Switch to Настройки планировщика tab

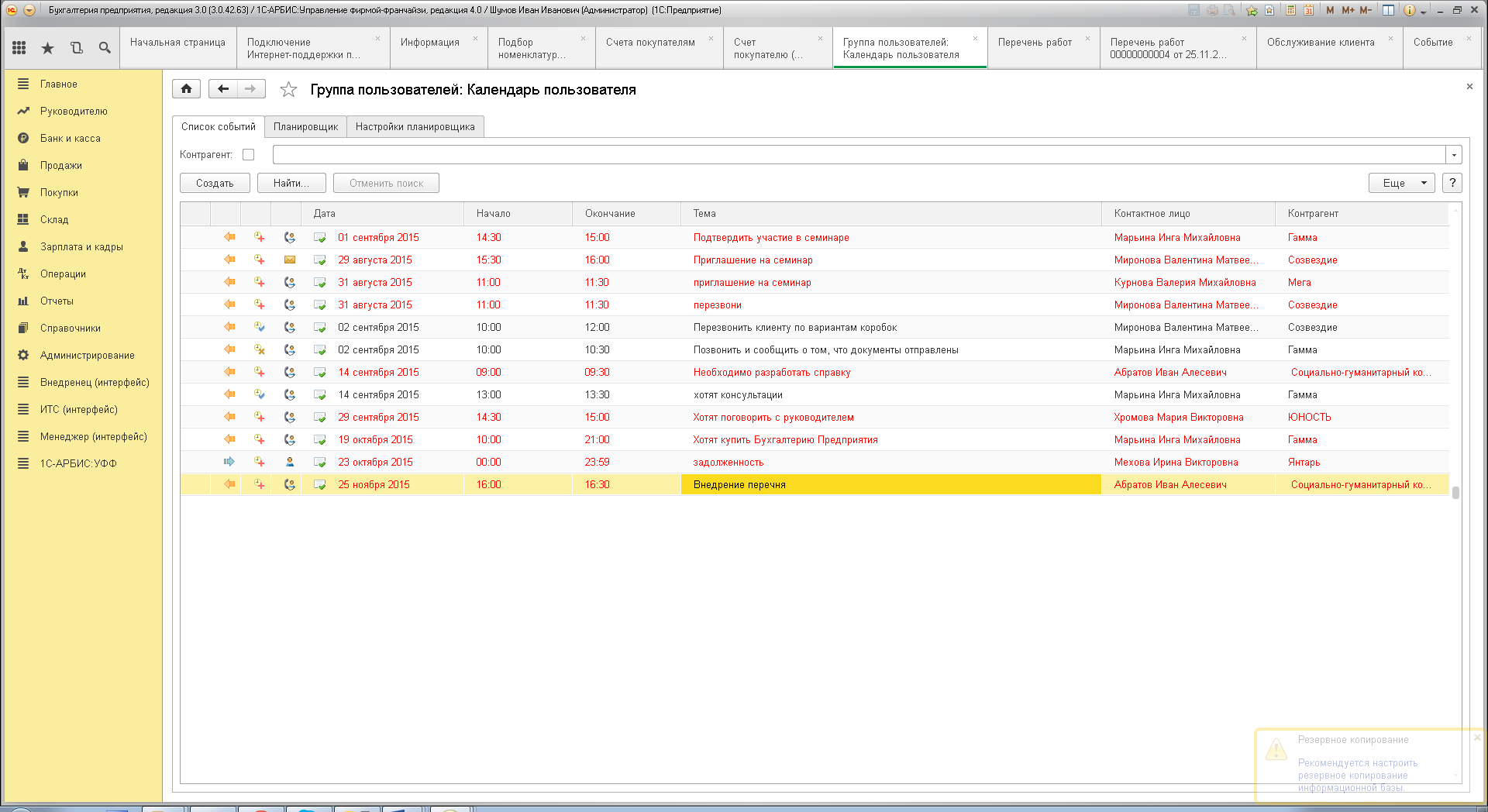[415, 127]
